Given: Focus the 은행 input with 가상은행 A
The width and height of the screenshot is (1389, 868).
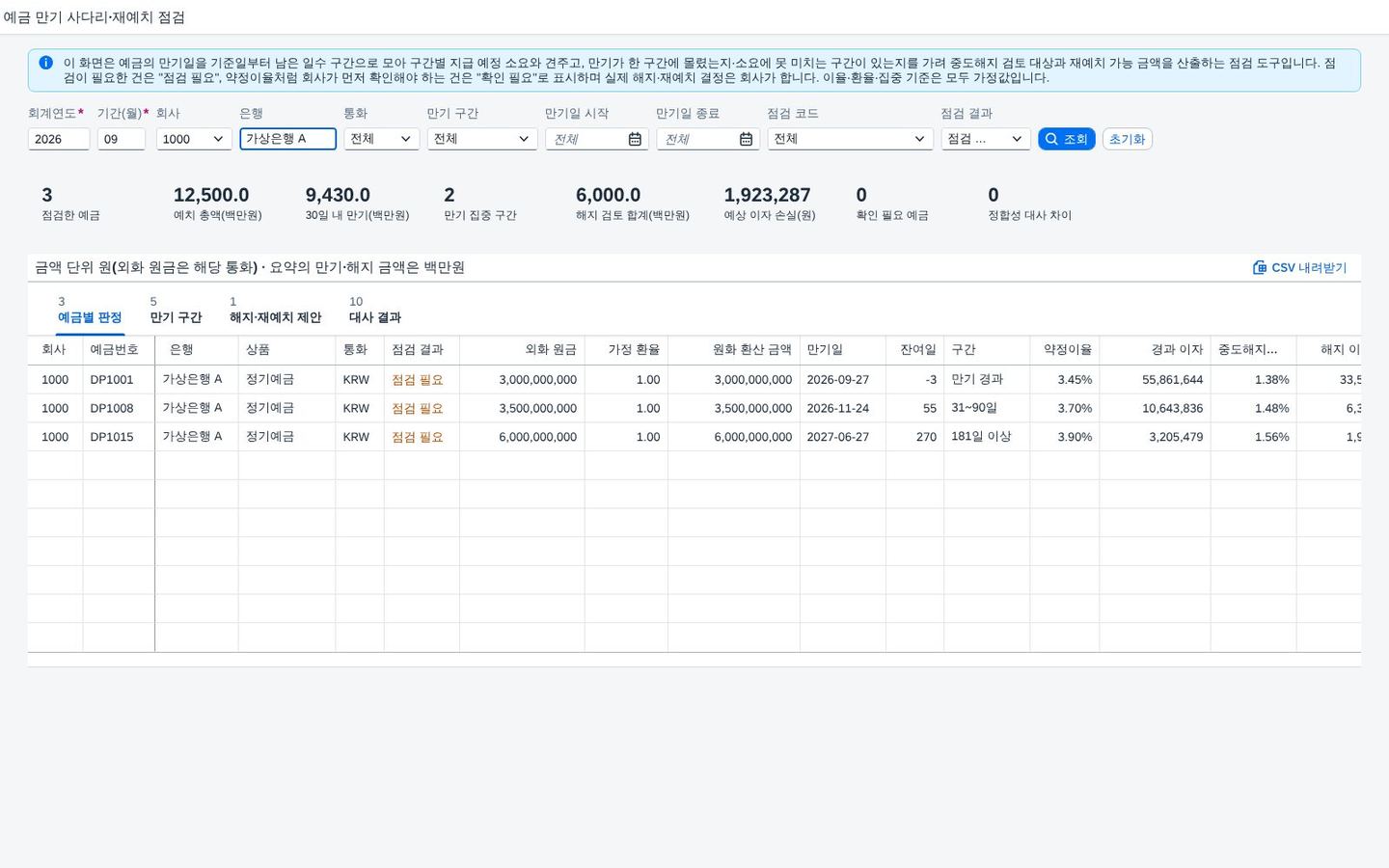Looking at the screenshot, I should 288,139.
